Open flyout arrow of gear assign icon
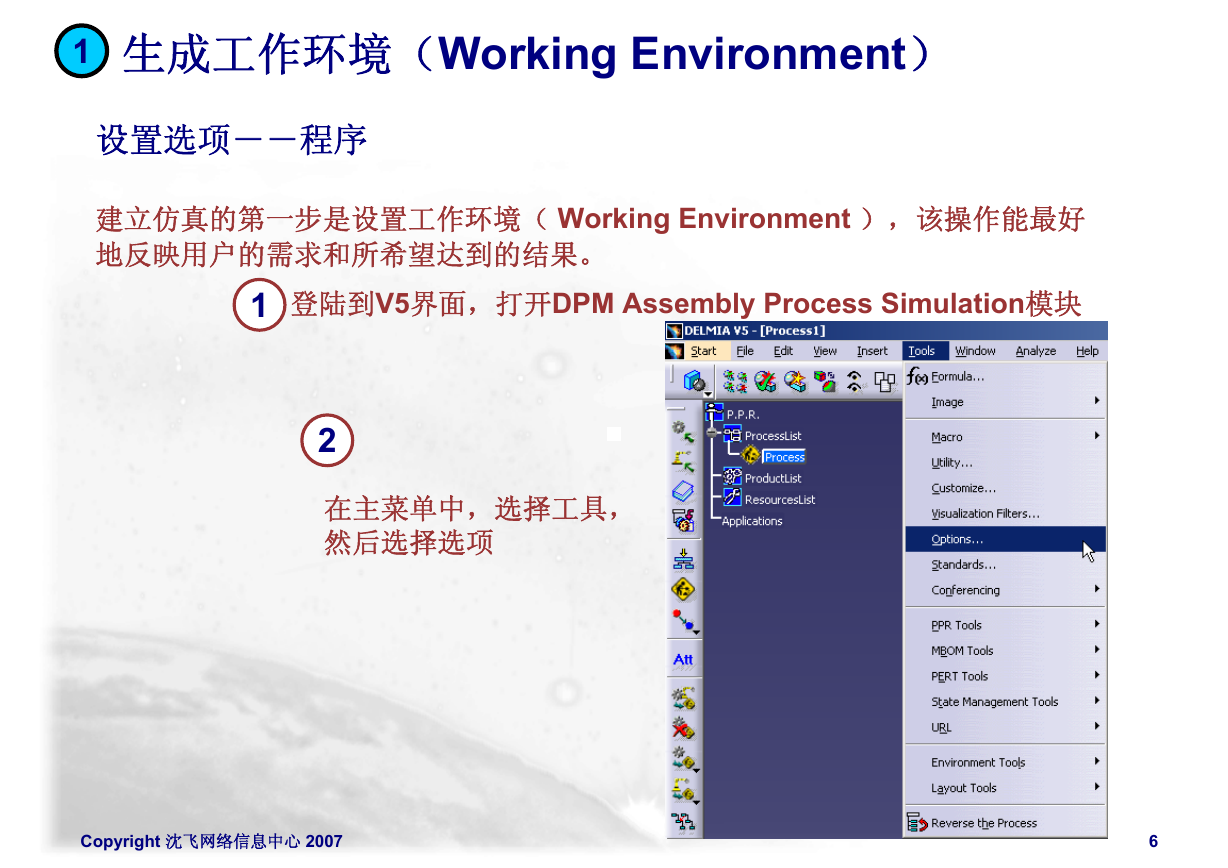Image resolution: width=1228 pixels, height=868 pixels. pyautogui.click(x=696, y=770)
